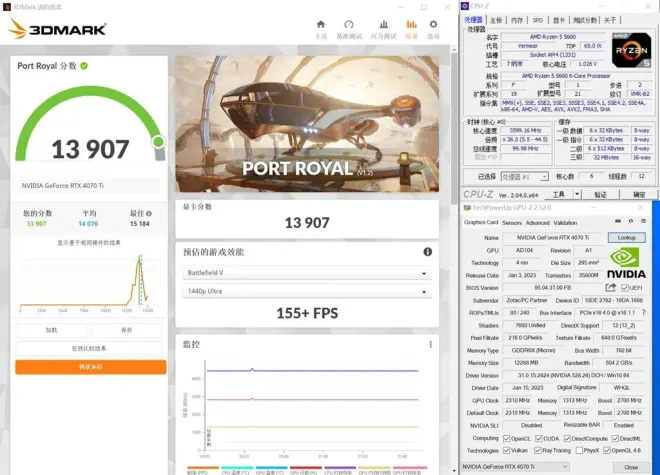
Task: Expand the Battlefield V game dropdown
Action: point(306,273)
